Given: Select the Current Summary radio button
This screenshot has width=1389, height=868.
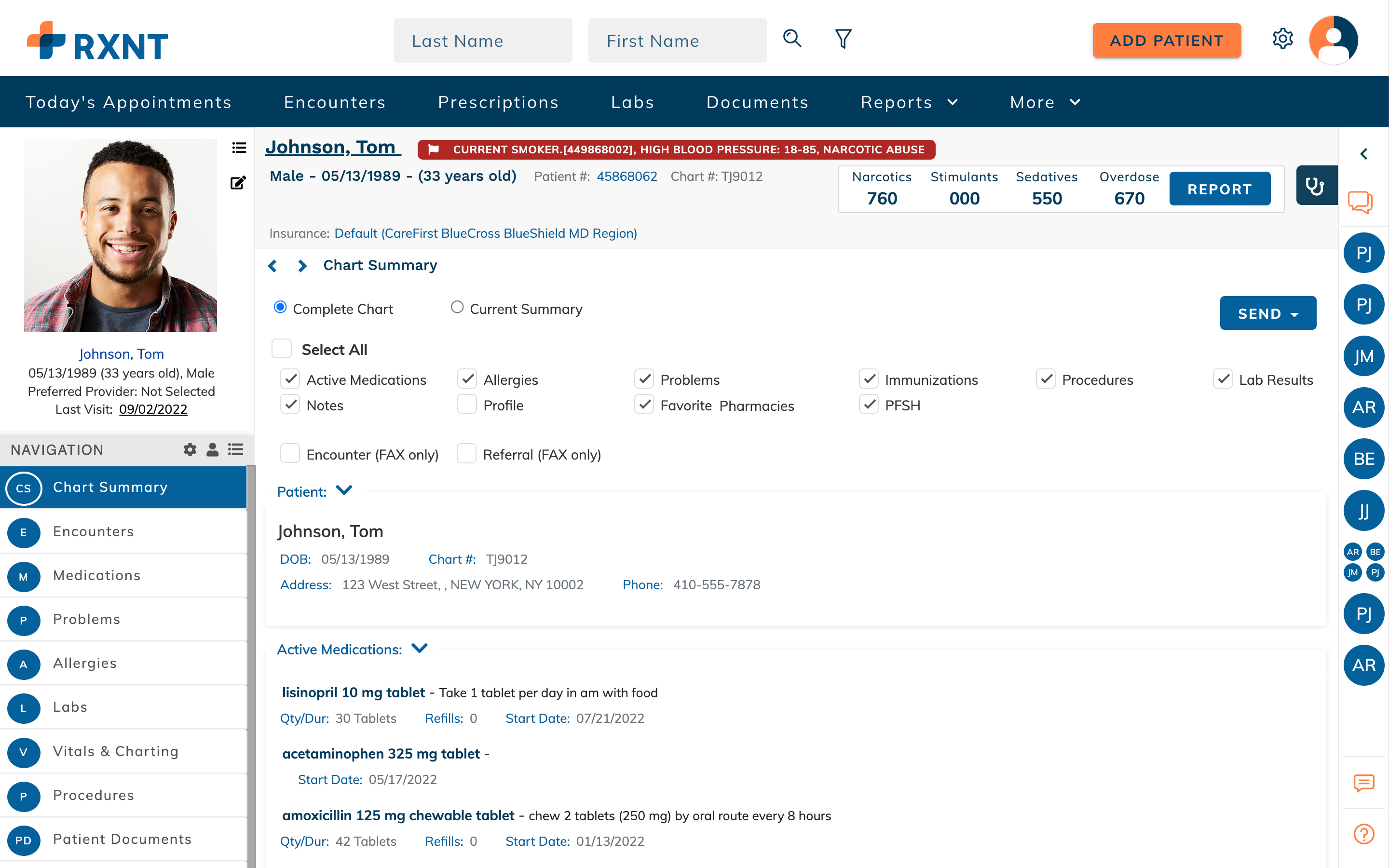Looking at the screenshot, I should click(457, 307).
